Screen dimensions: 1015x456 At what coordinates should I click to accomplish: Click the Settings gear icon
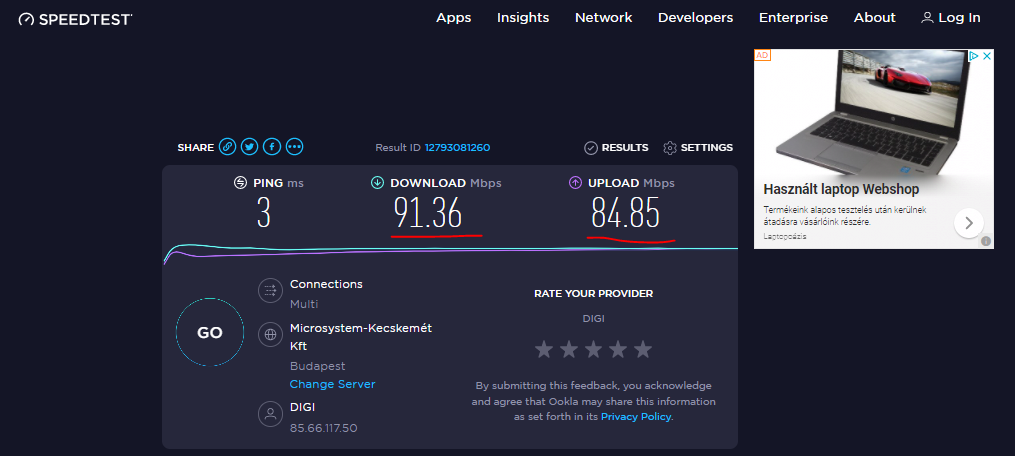pyautogui.click(x=670, y=148)
